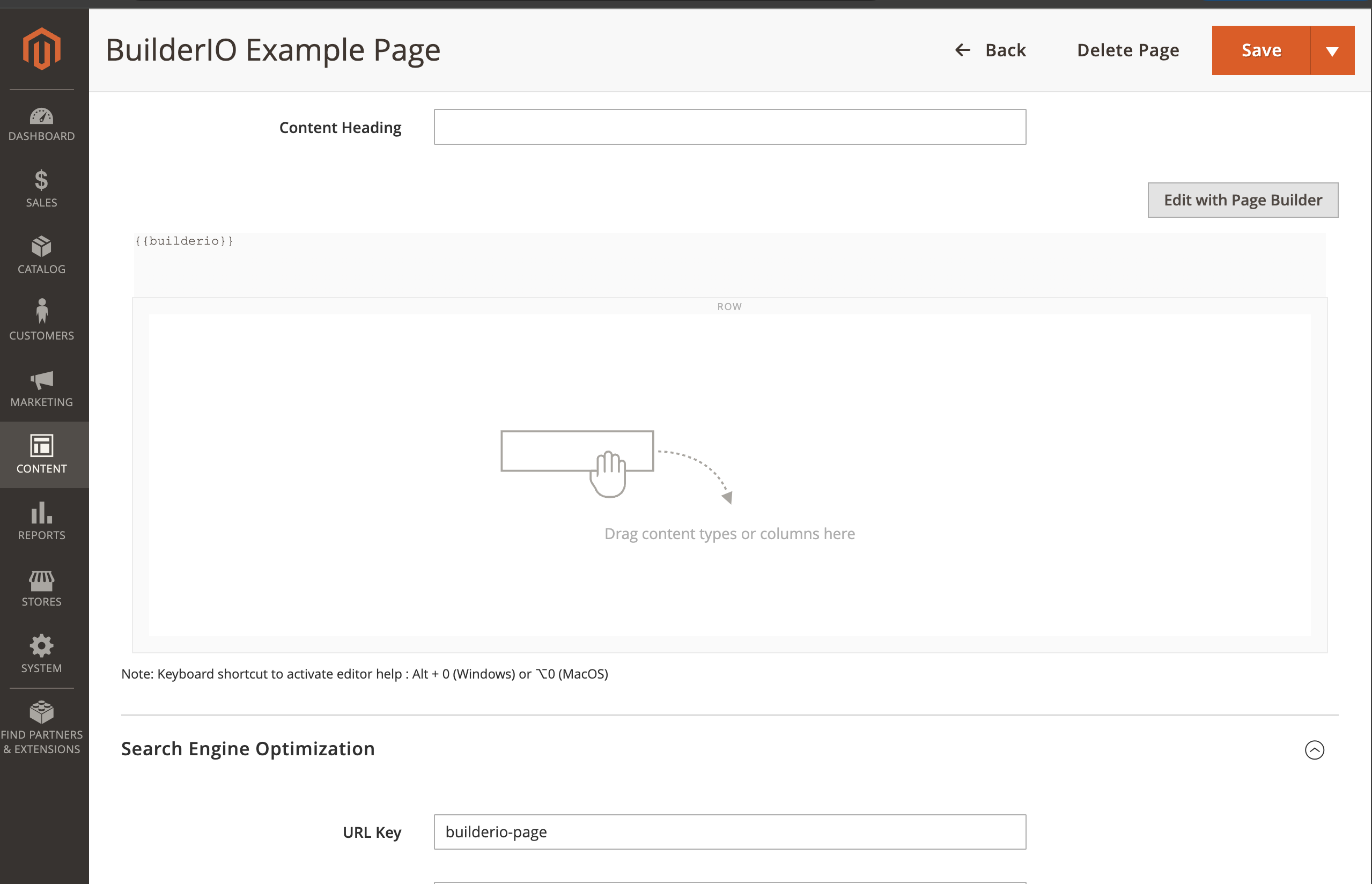Collapse the Search Engine Optimization section

tap(1314, 750)
